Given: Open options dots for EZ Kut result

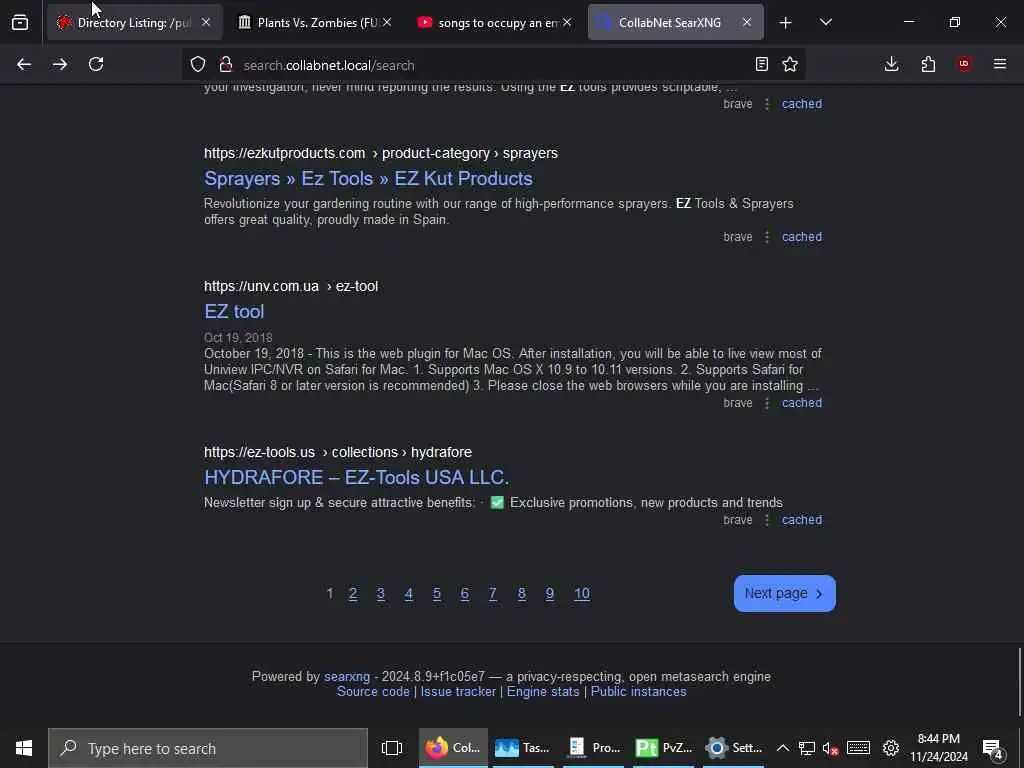Looking at the screenshot, I should pyautogui.click(x=767, y=236).
